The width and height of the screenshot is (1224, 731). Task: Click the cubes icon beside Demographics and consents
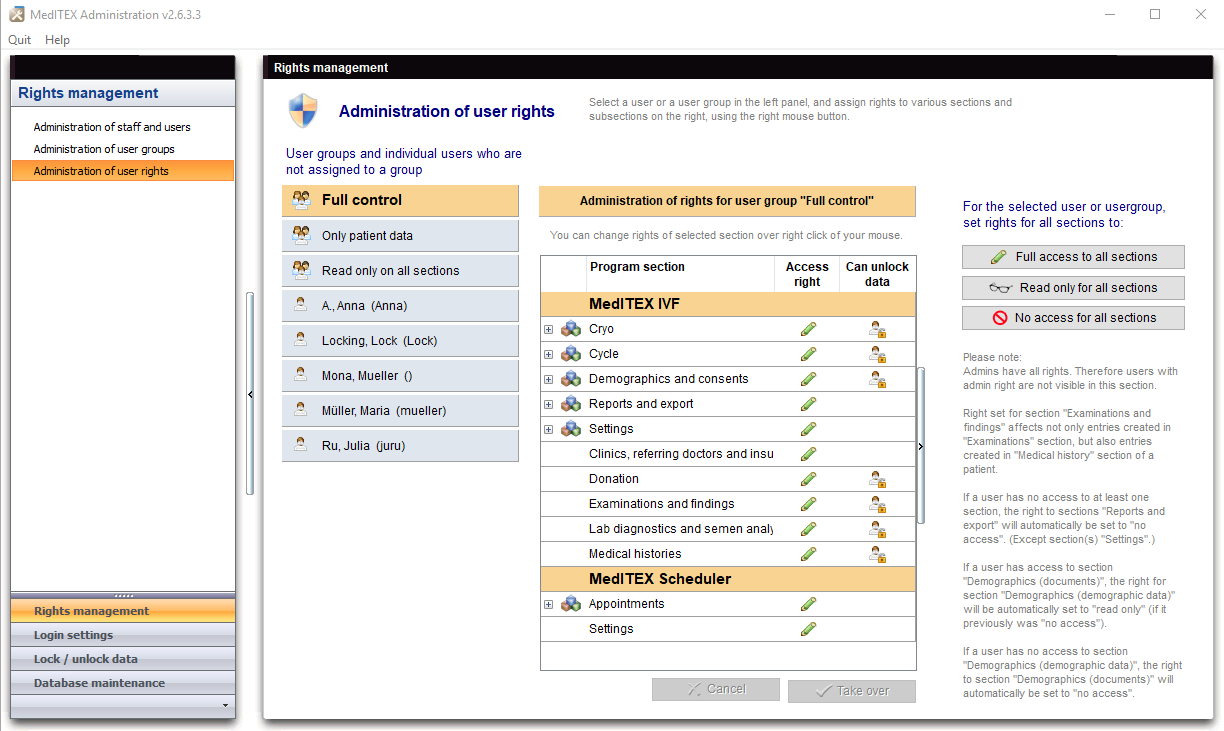click(x=571, y=379)
